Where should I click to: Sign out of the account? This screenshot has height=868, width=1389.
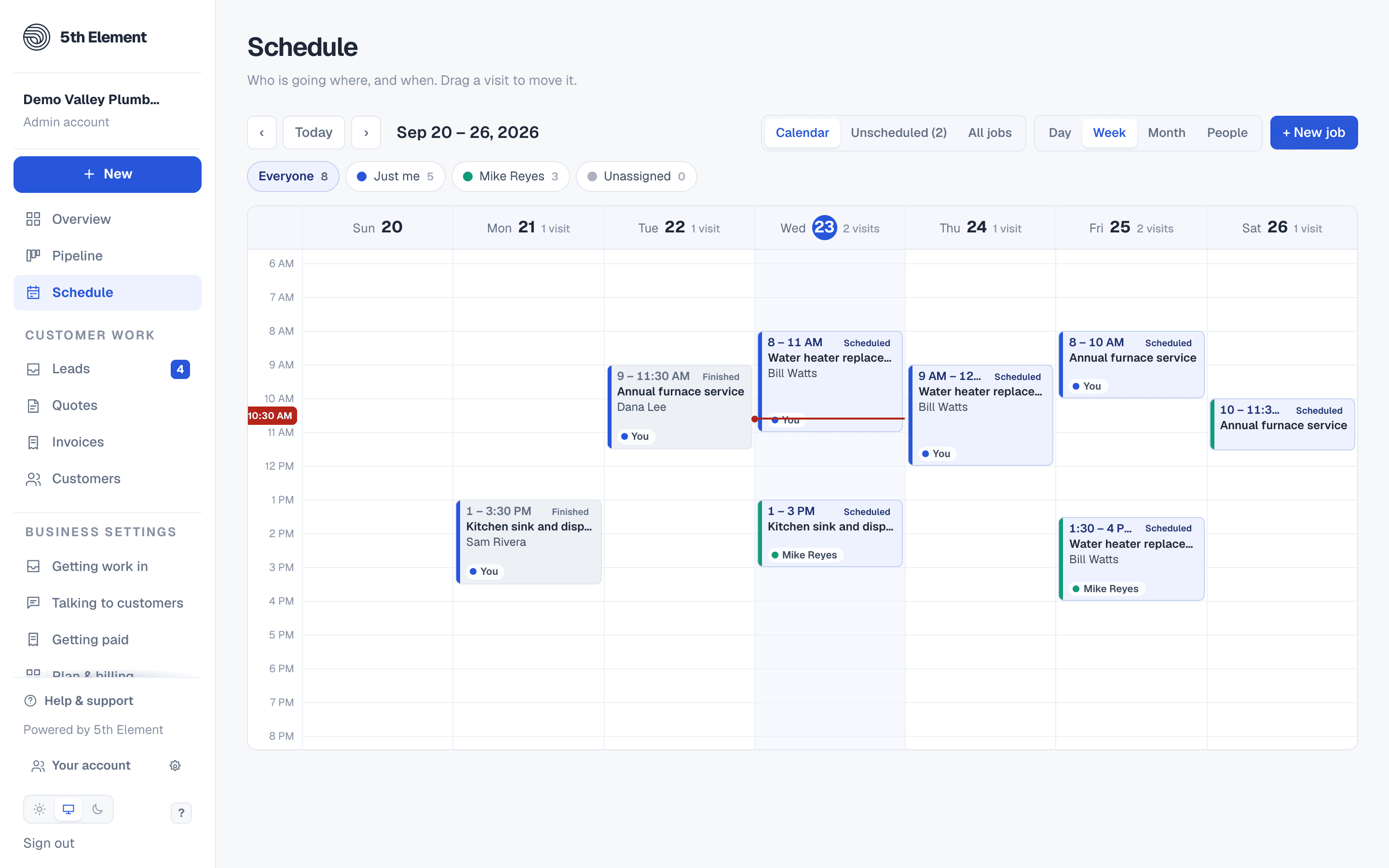pos(49,843)
